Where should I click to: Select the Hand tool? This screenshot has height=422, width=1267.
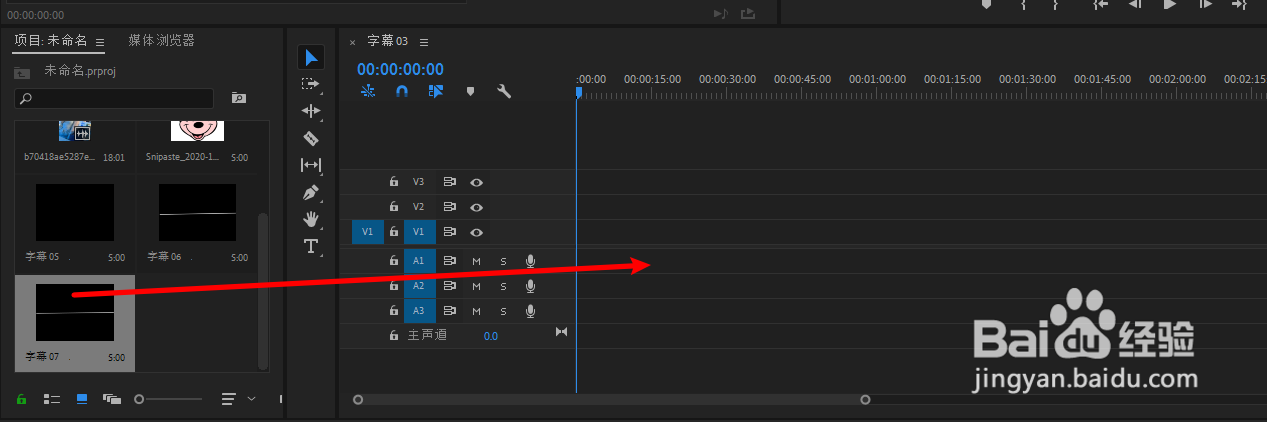[311, 219]
